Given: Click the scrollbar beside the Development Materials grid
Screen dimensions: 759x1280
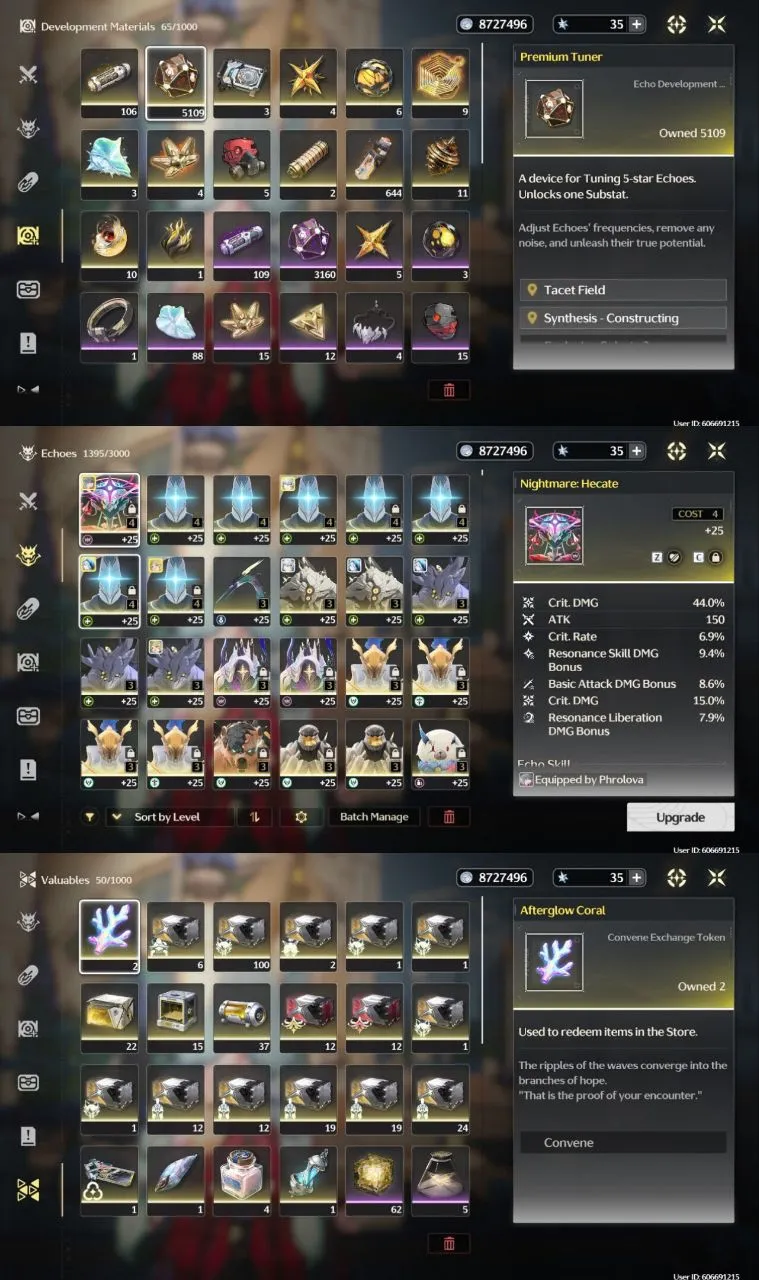Looking at the screenshot, I should click(x=482, y=103).
